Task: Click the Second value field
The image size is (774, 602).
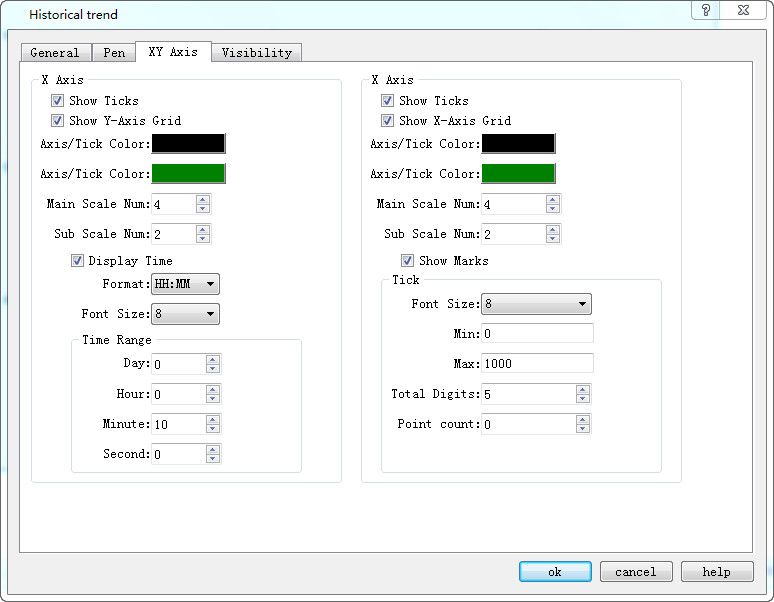Action: click(179, 454)
